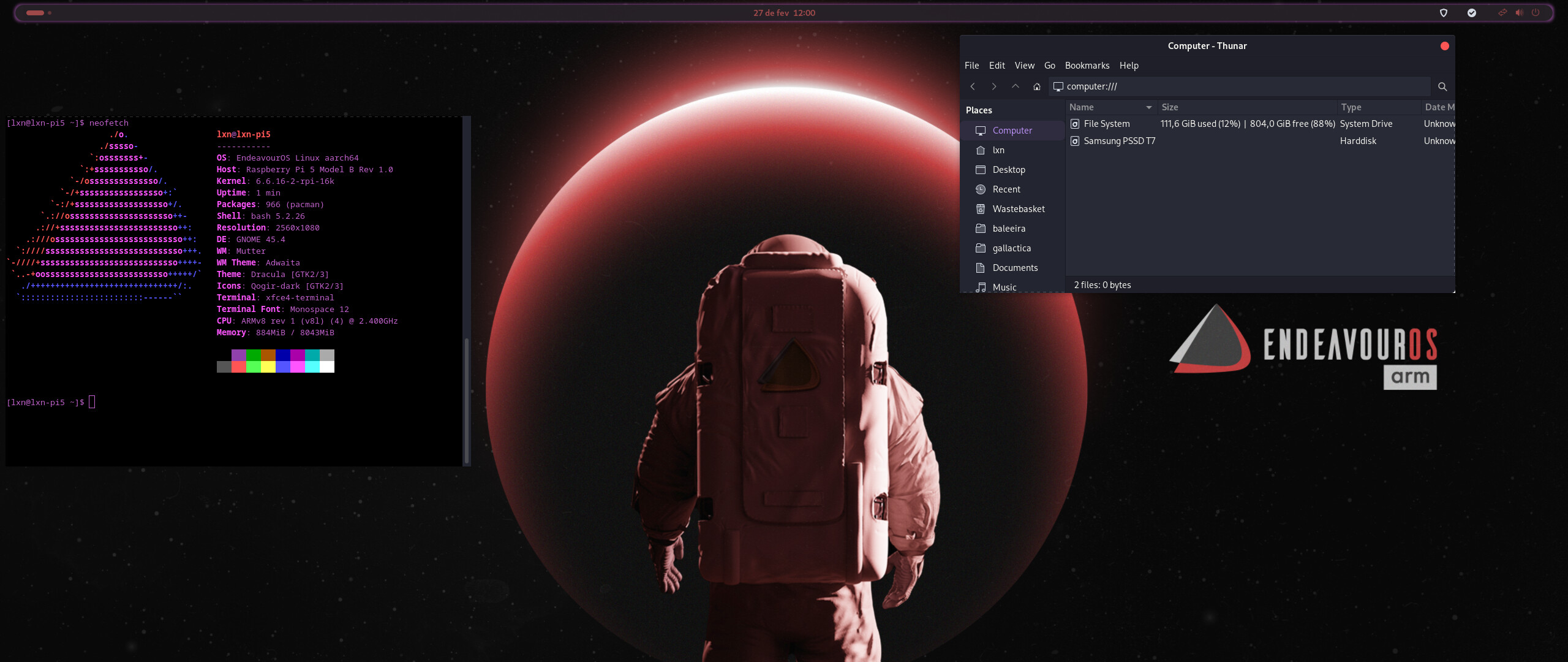Click the File System drive icon

(x=1075, y=124)
